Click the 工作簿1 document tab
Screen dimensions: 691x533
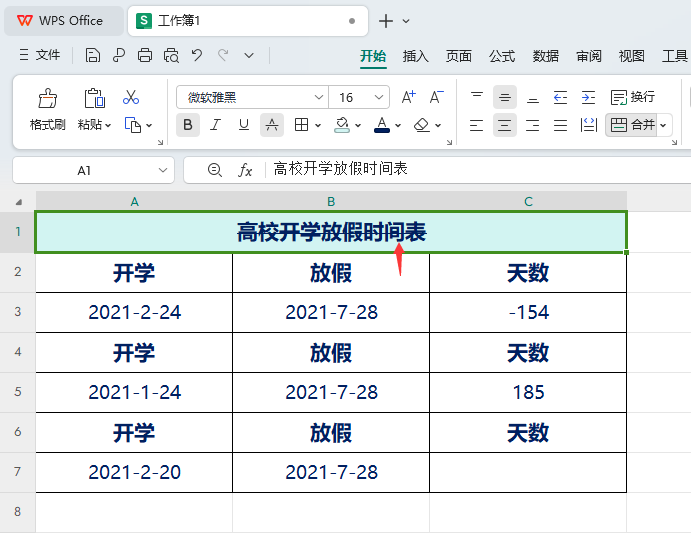[x=248, y=21]
